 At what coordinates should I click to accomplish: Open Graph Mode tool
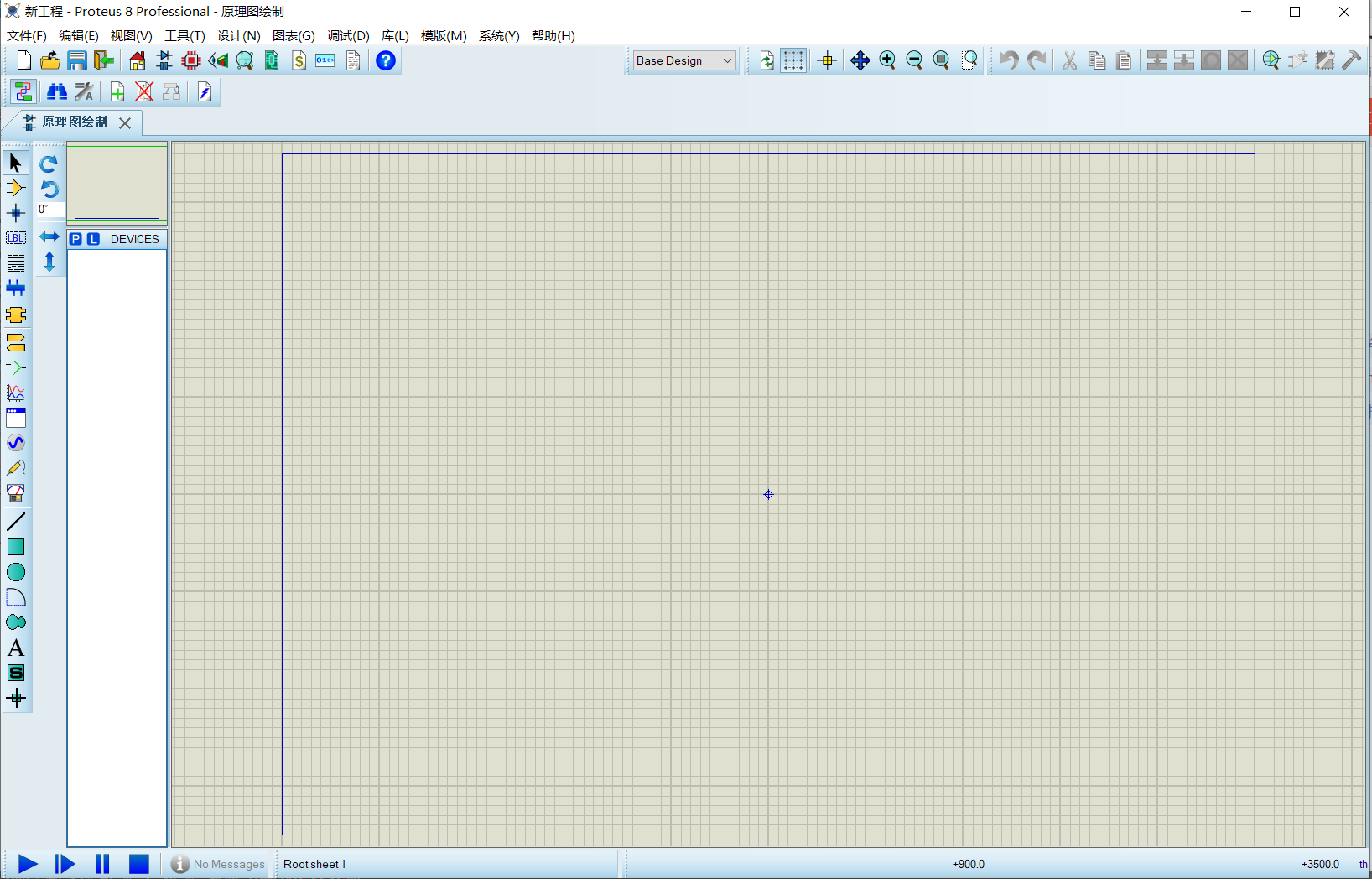(16, 393)
